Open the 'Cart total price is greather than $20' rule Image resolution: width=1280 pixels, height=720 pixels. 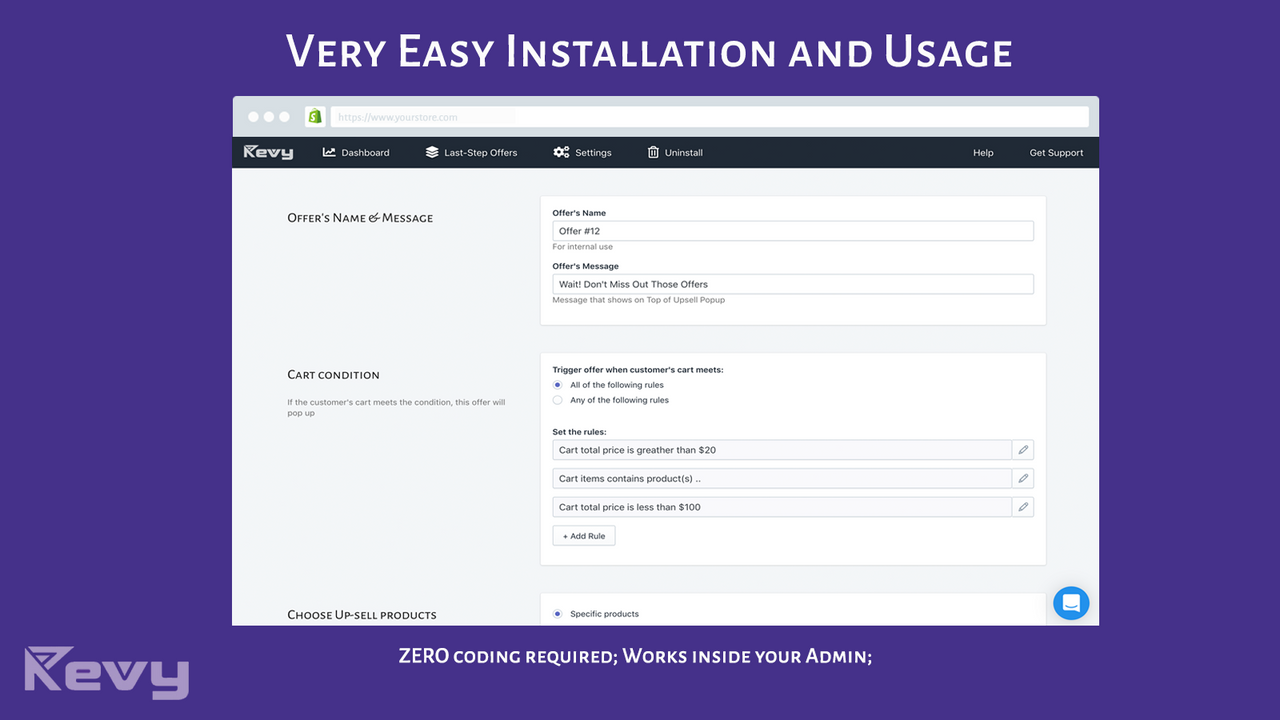coord(785,449)
